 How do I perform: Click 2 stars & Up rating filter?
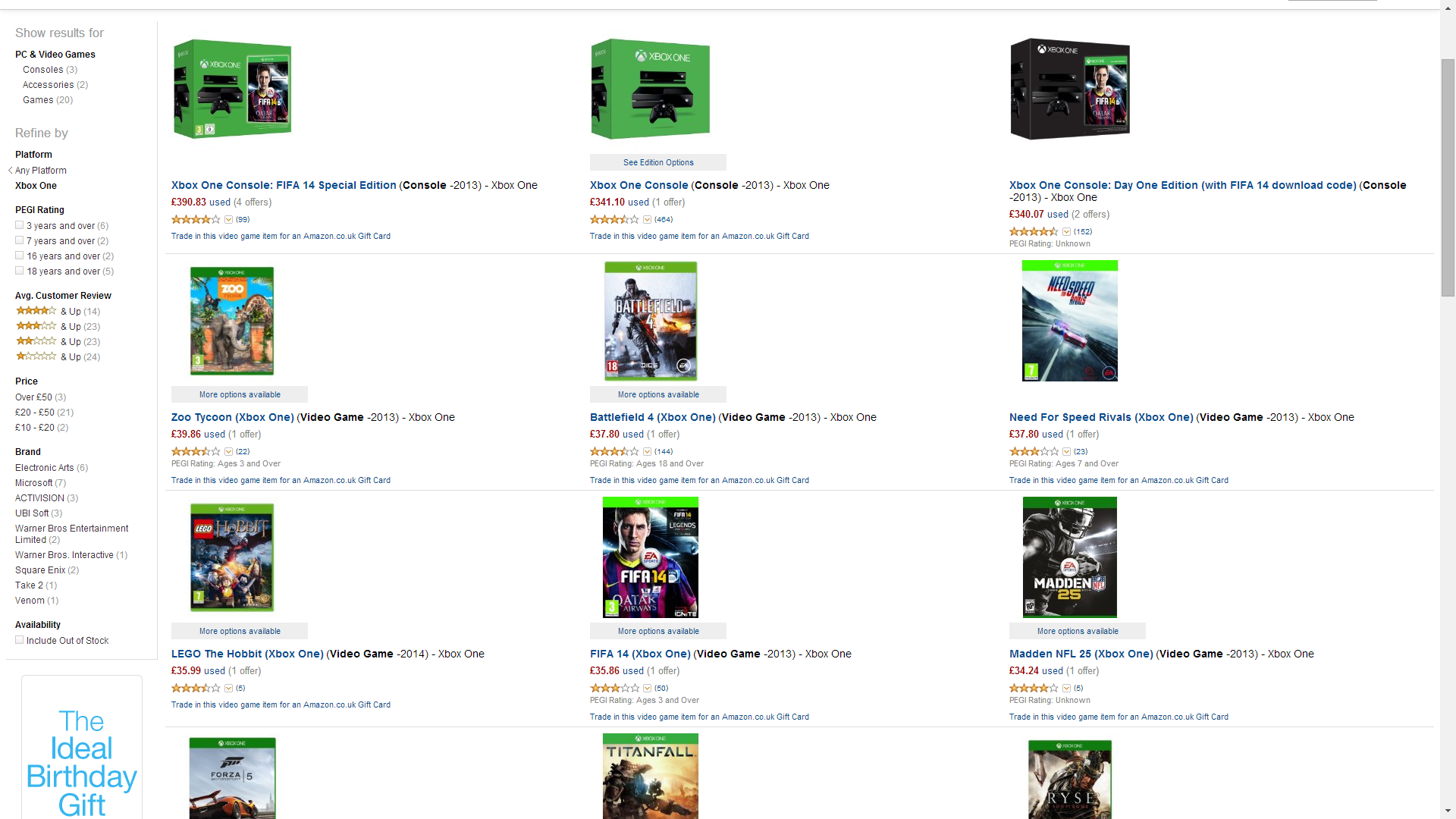[x=58, y=341]
